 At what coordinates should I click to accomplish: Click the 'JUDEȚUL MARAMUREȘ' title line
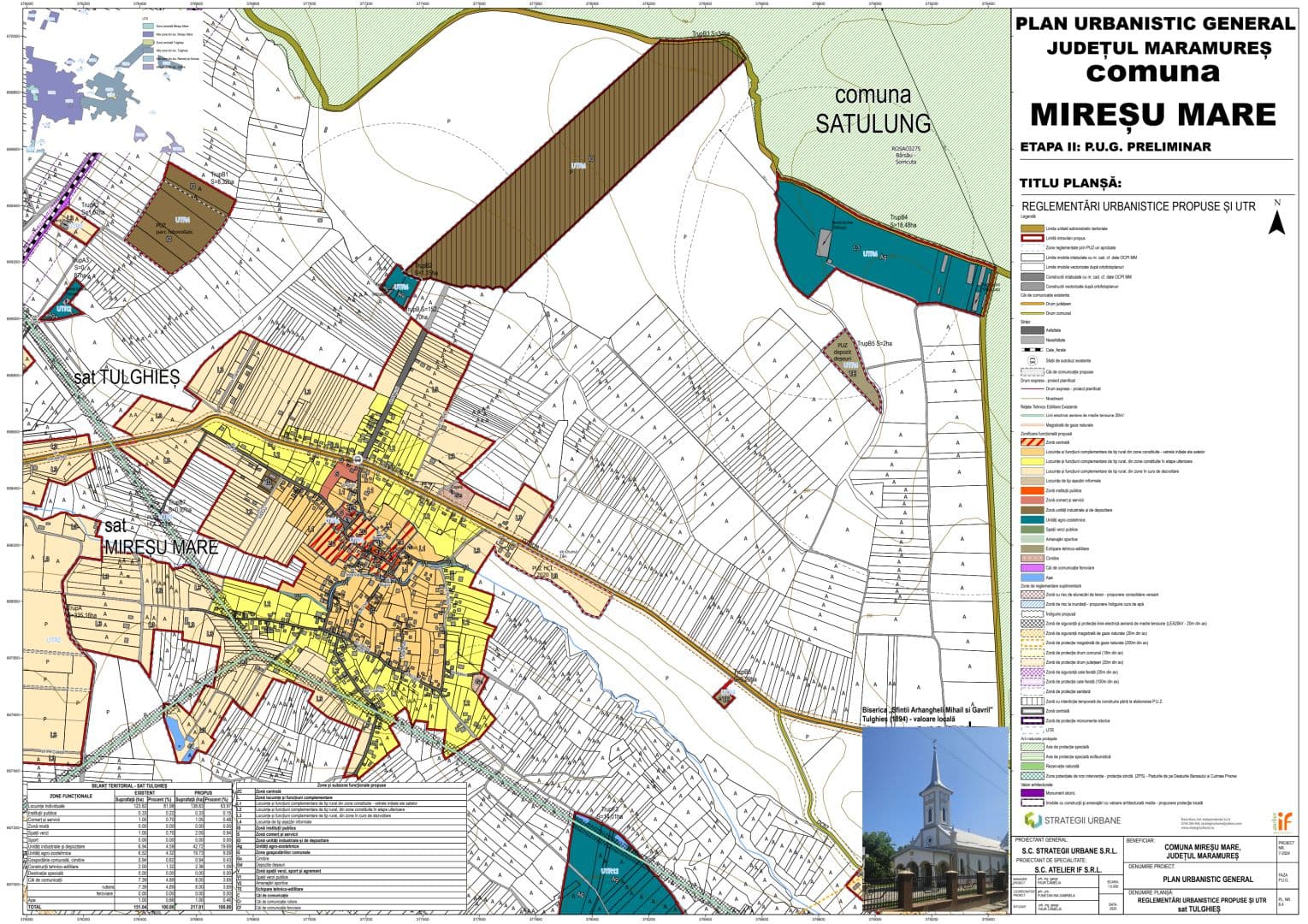click(x=1158, y=48)
